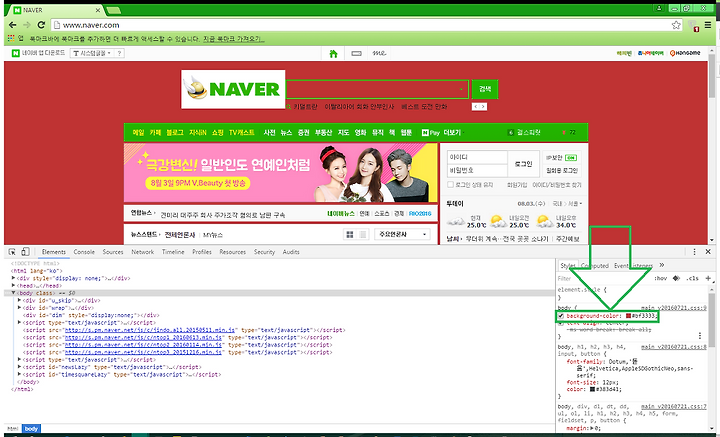Screen dimensions: 720x437
Task: Check the 로그인 상태 유지 checkbox
Action: click(450, 185)
